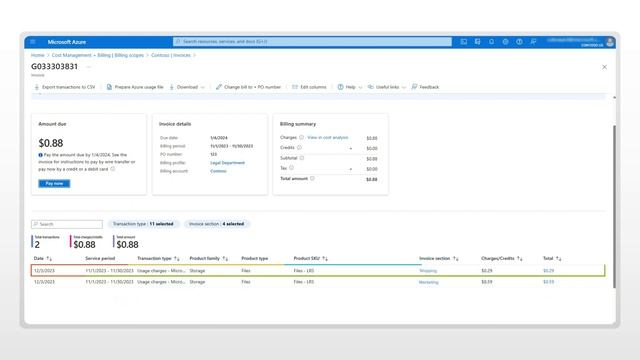Screen dimensions: 640x360
Task: Click the $0.59 total link in the Marketing row
Action: point(549,282)
